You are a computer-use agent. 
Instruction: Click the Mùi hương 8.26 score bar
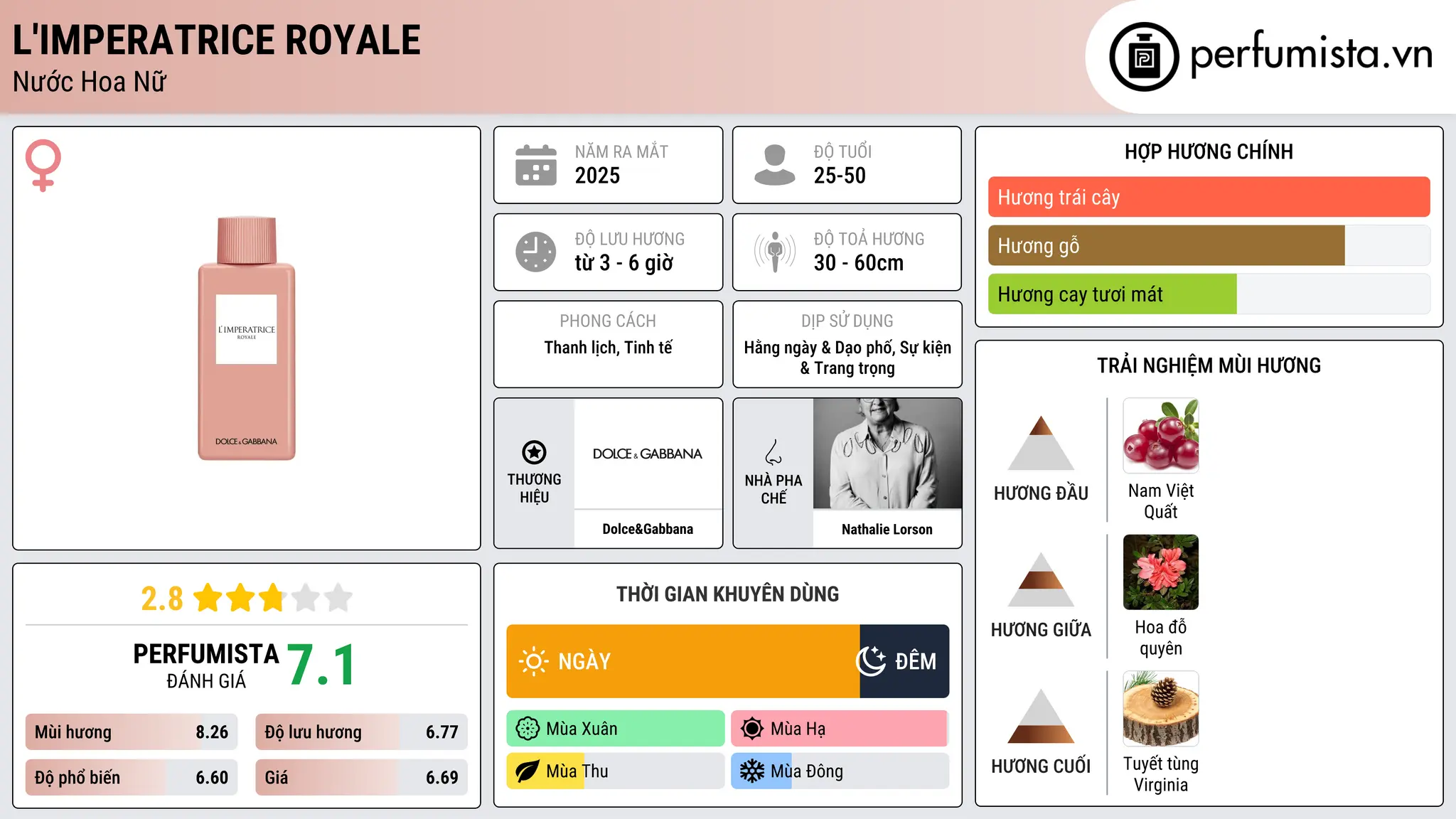point(132,732)
